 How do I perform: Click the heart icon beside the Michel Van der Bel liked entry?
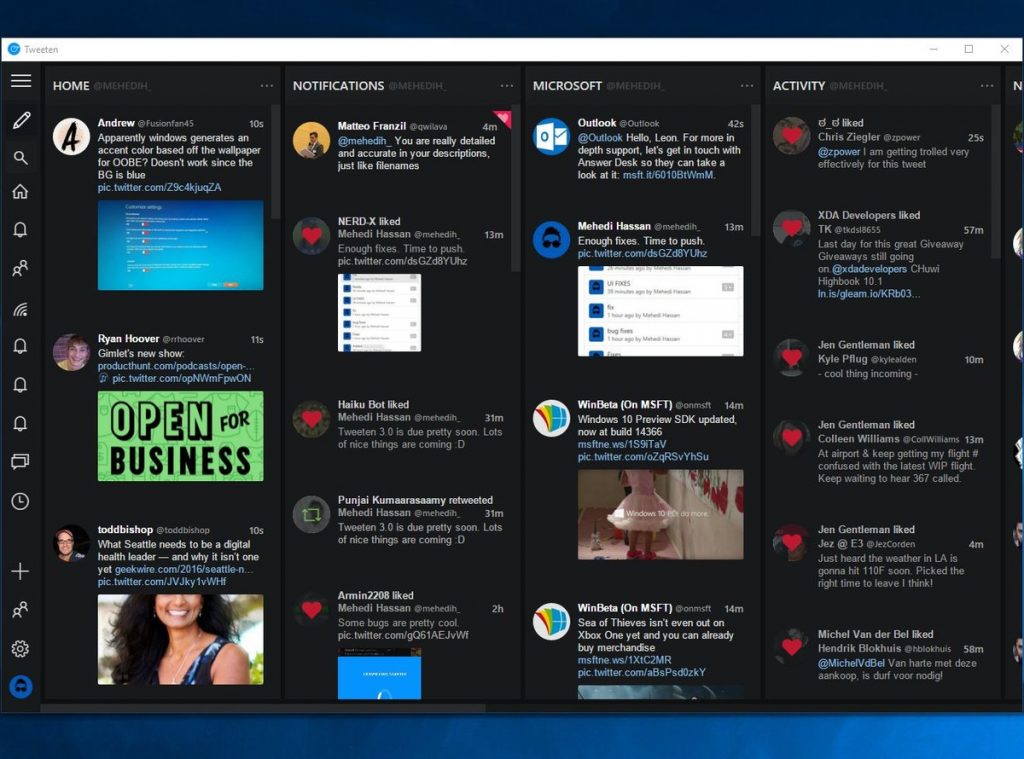pyautogui.click(x=792, y=647)
